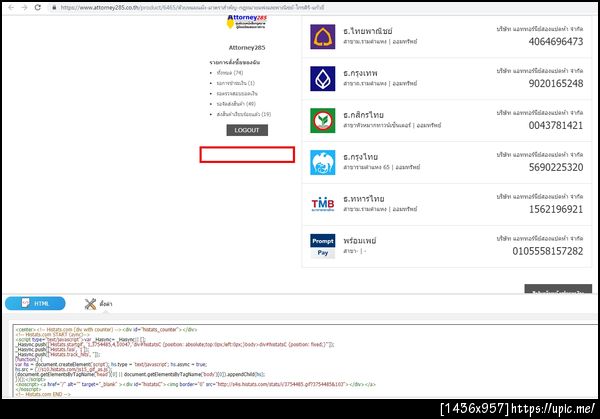Click the dark button below the bank list
The image size is (600, 419).
pyautogui.click(x=558, y=289)
